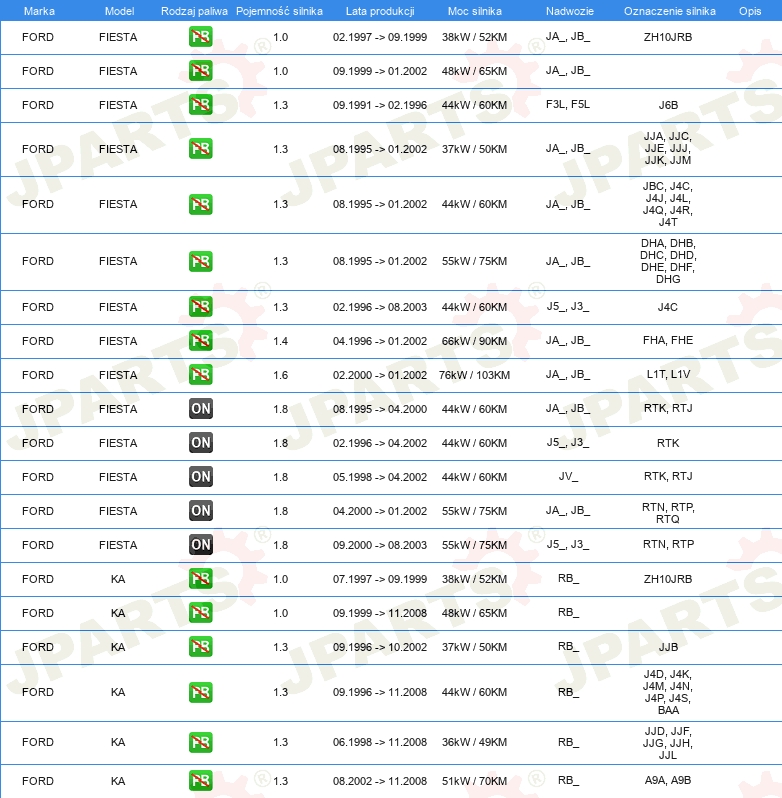Select the 09.2000 -> 08.2003 production date cell
782x798 pixels.
click(380, 545)
